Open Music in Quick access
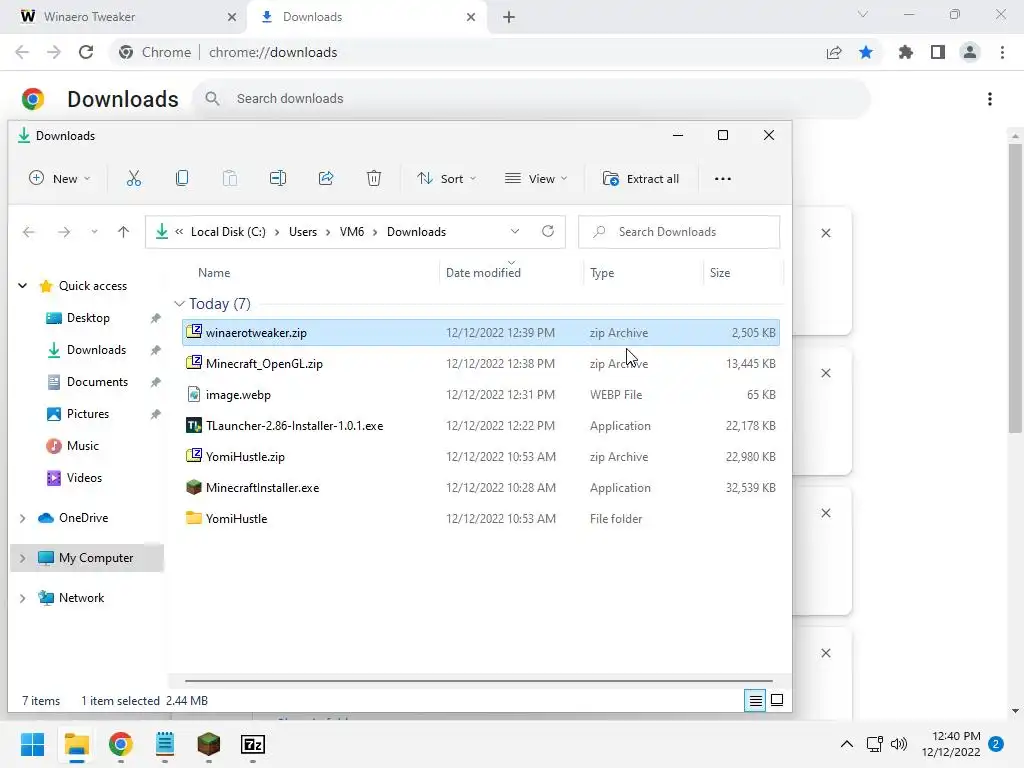 [82, 446]
